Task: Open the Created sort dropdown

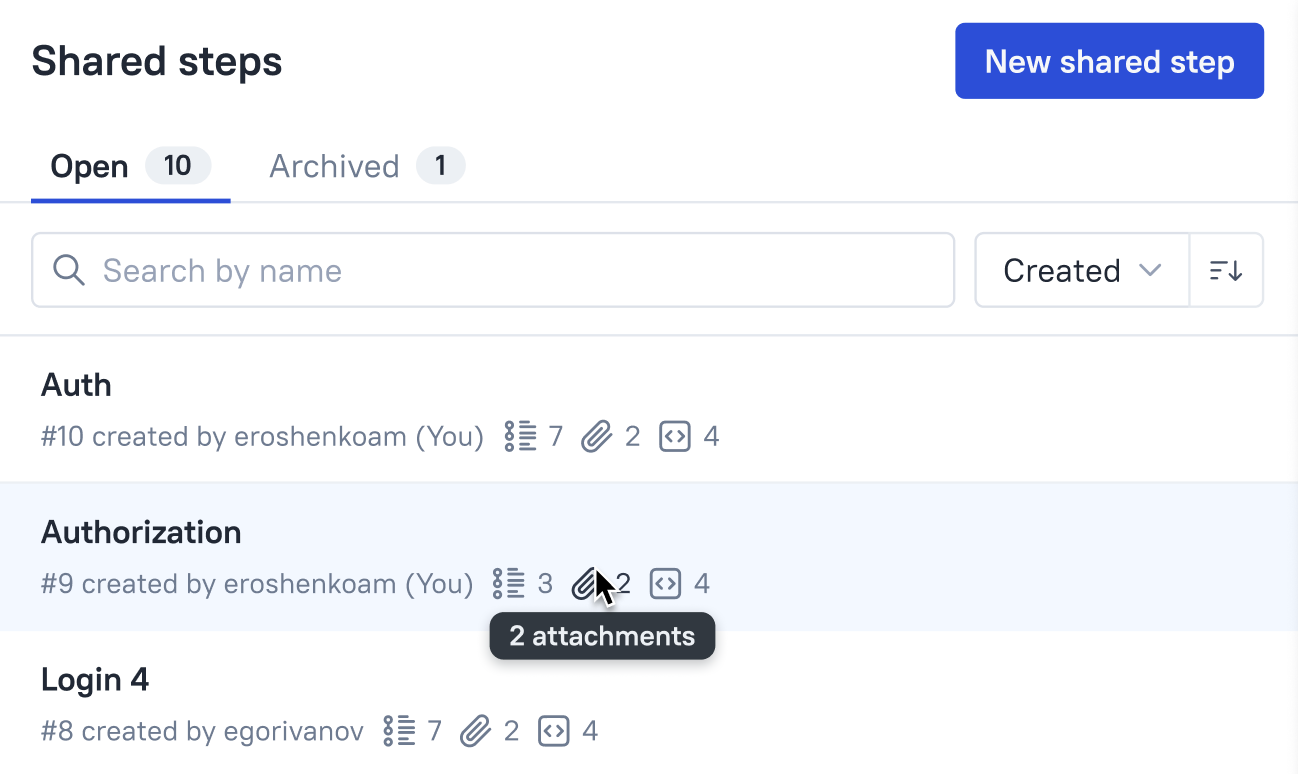Action: click(x=1081, y=270)
